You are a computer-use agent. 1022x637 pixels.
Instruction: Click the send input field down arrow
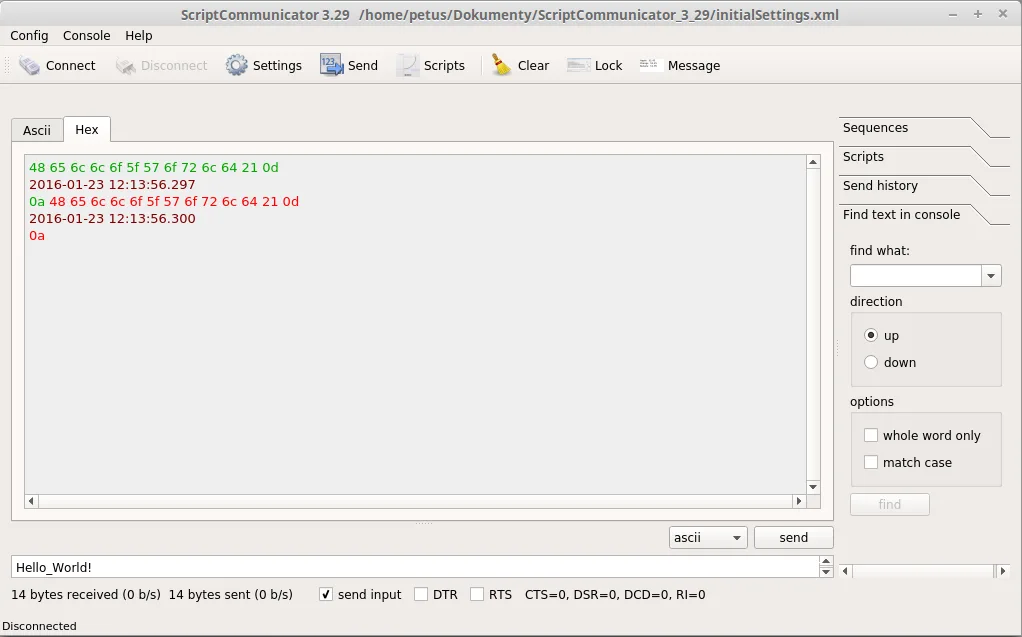pos(826,572)
